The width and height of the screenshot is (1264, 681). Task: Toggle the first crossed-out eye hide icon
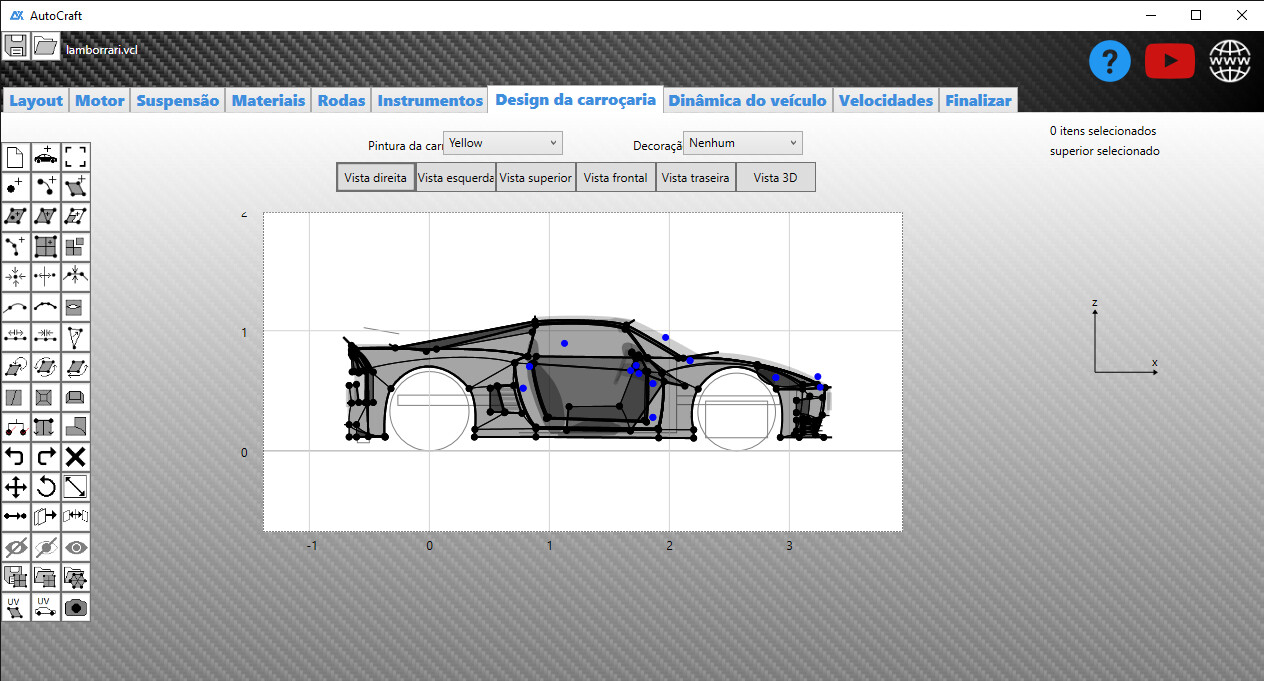[x=16, y=547]
